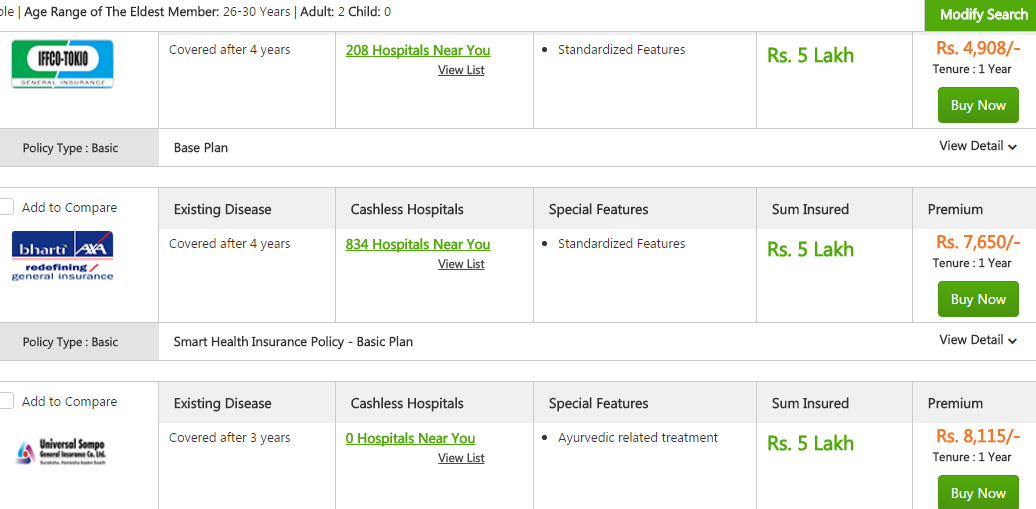This screenshot has height=509, width=1036.
Task: Click Bharti AXA Rs. 5 Lakh sum insured
Action: 810,249
